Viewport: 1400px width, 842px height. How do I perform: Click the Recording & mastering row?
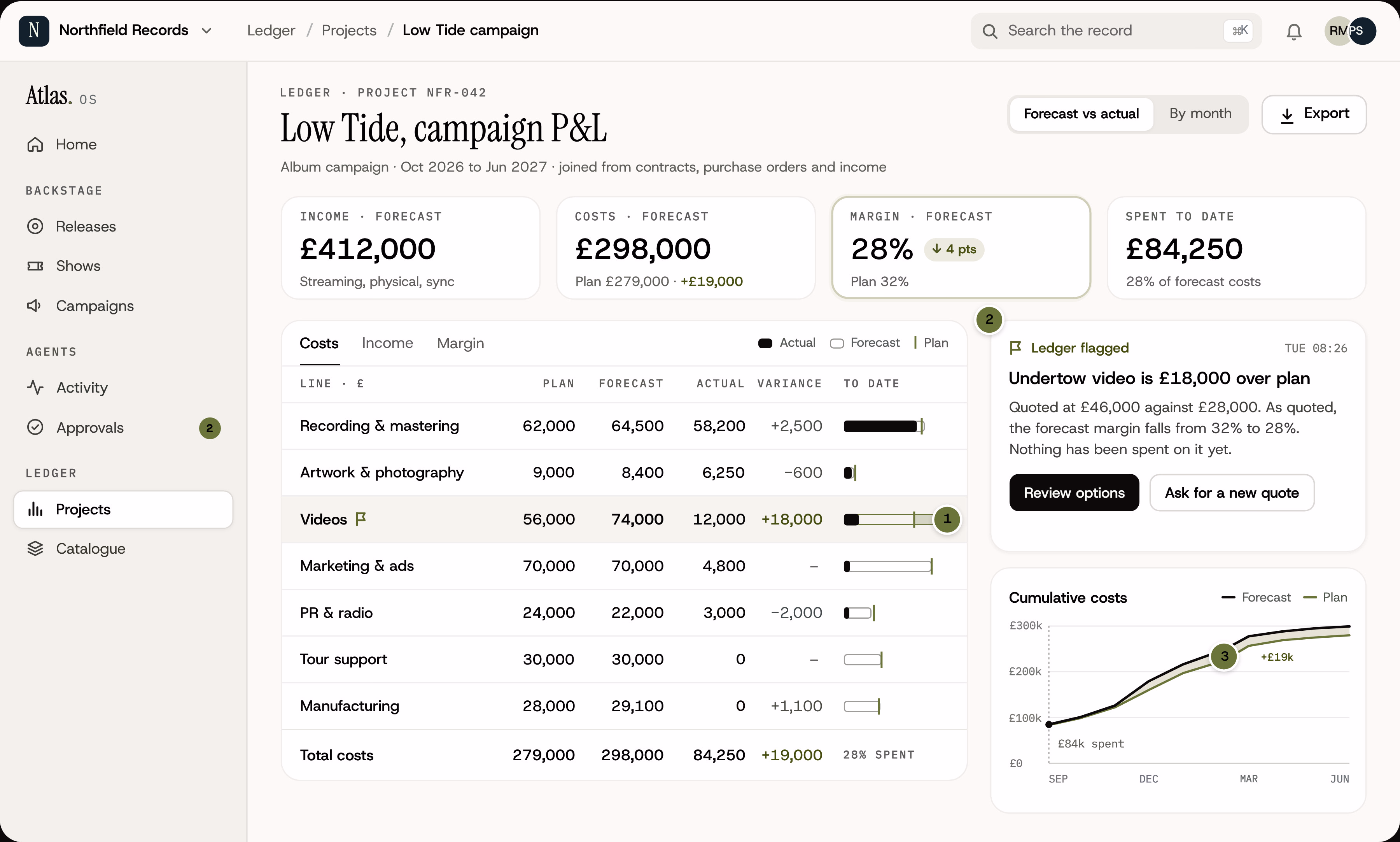[624, 426]
